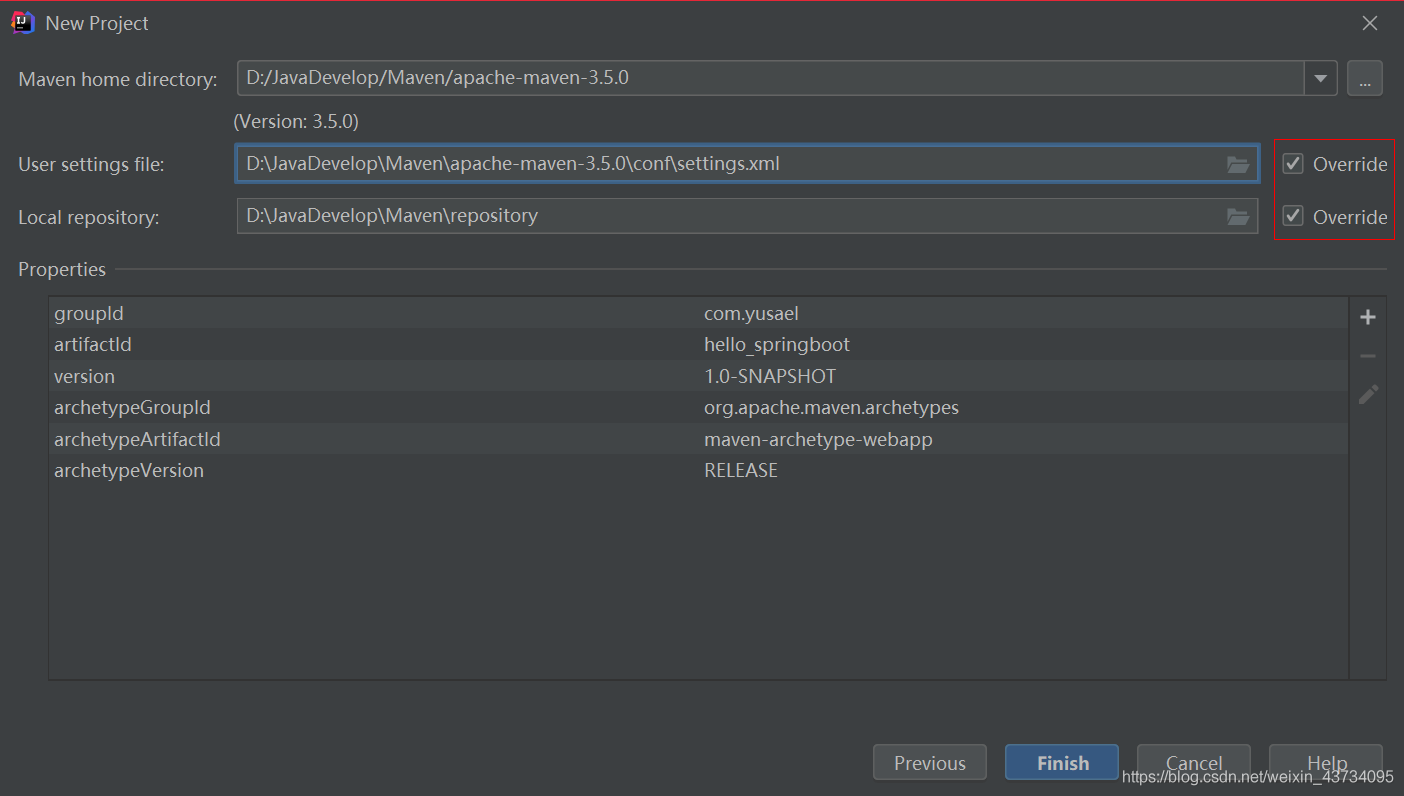
Task: Browse Maven home directory with ellipsis button
Action: [1365, 78]
